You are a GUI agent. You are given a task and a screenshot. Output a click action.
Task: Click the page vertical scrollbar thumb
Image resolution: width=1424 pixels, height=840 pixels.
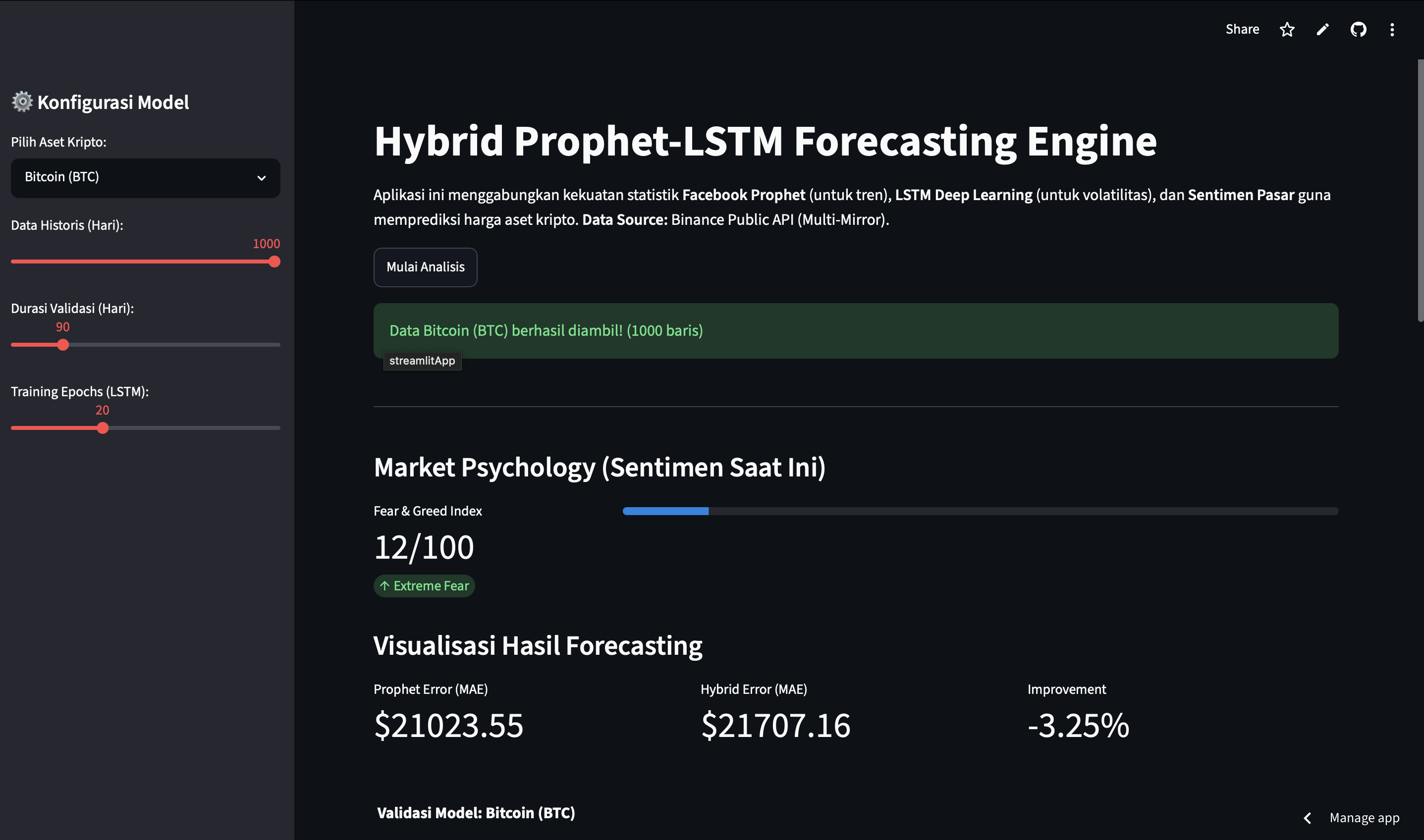[x=1420, y=190]
